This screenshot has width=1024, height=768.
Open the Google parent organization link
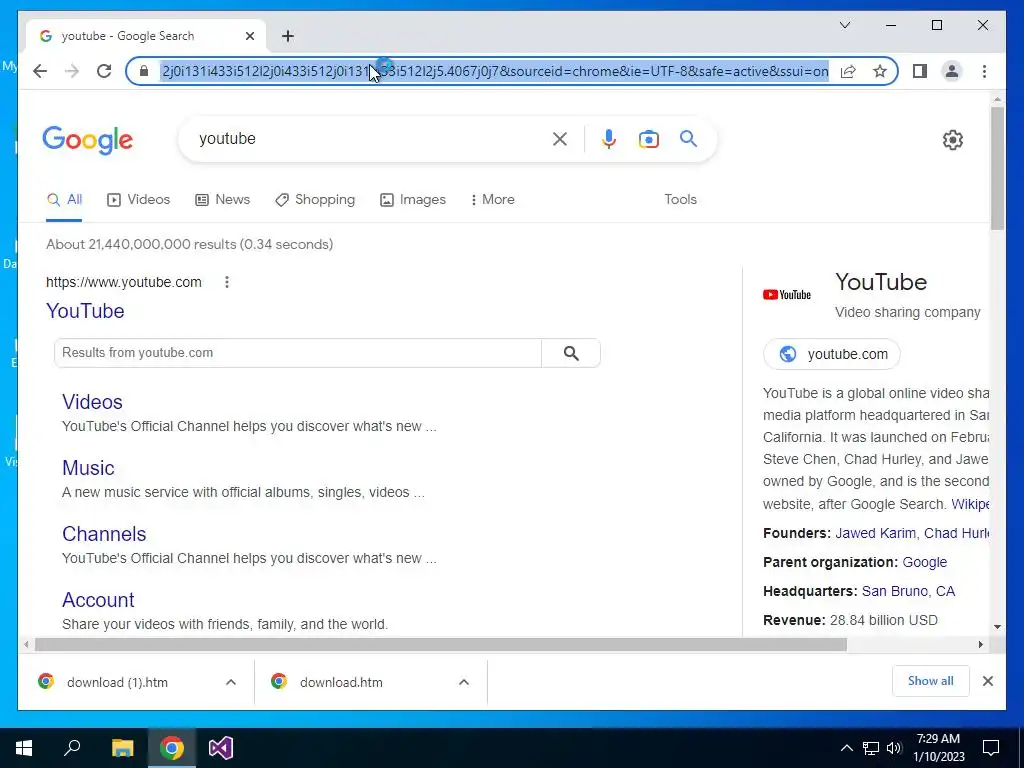click(x=924, y=562)
